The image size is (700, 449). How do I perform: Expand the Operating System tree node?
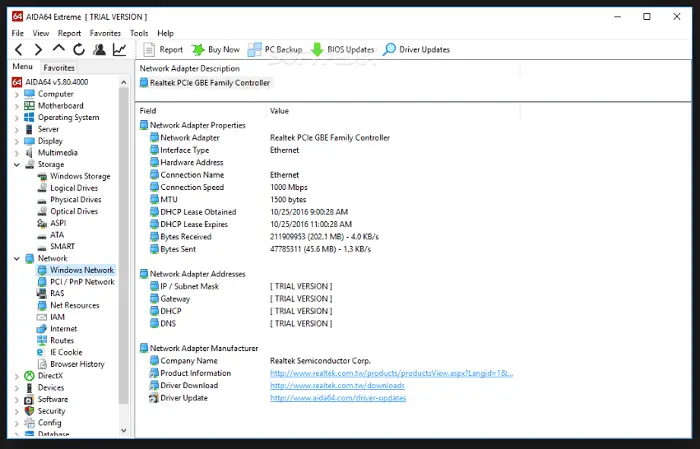[x=17, y=118]
